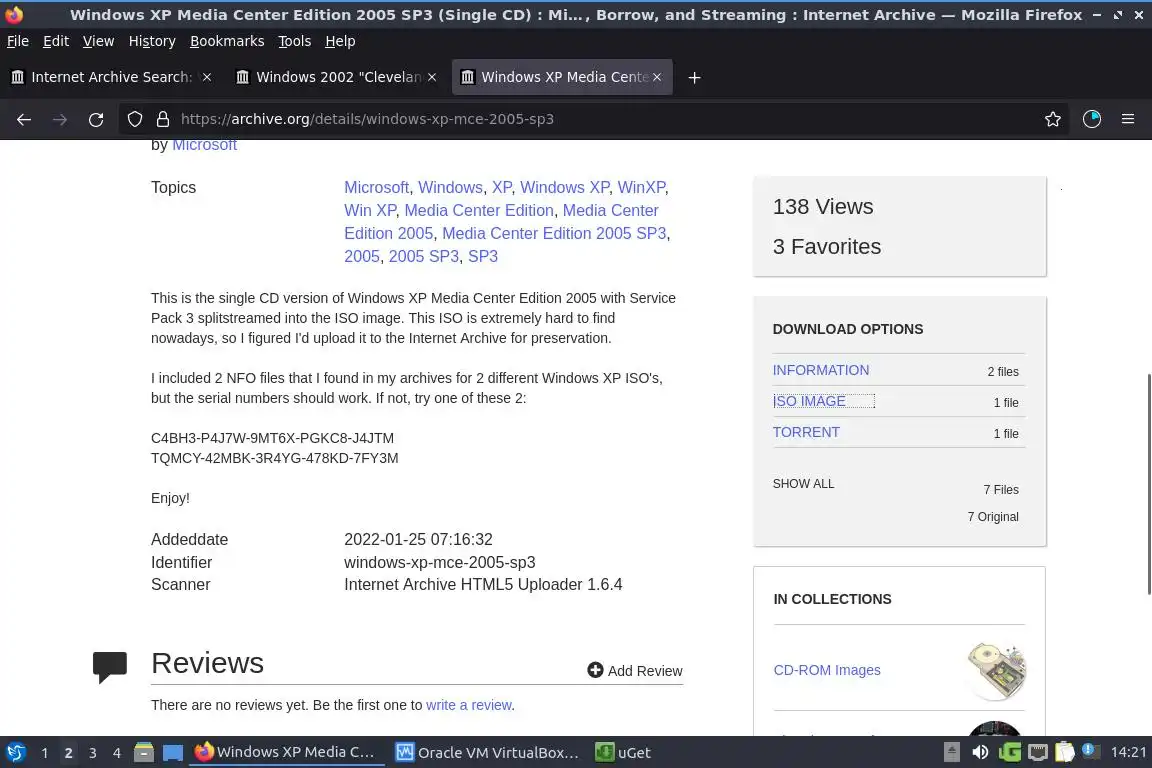The width and height of the screenshot is (1152, 768).
Task: Switch to the uGet taskbar item
Action: 624,753
